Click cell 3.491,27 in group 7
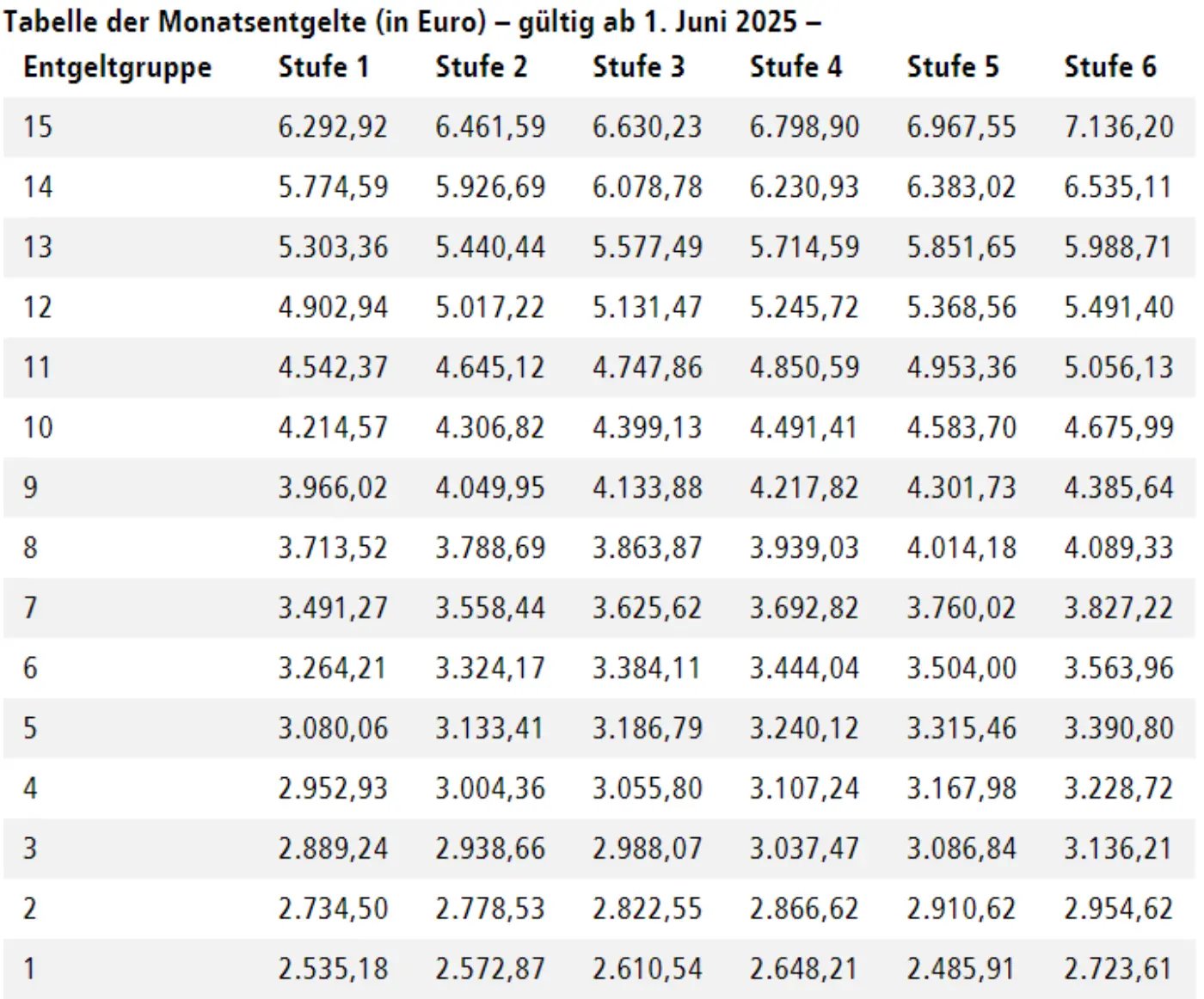This screenshot has width=1204, height=999. [333, 609]
